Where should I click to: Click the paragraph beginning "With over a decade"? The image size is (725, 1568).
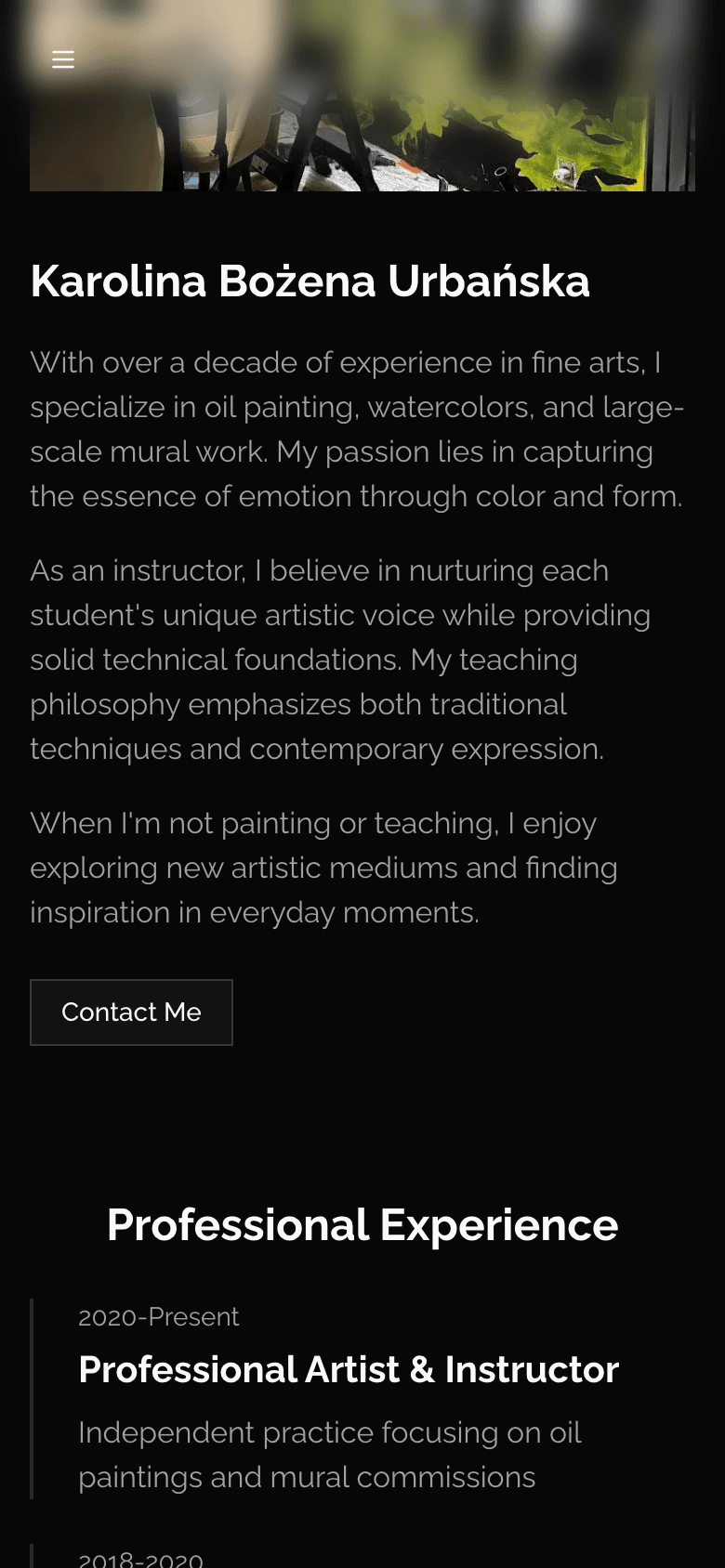(357, 429)
